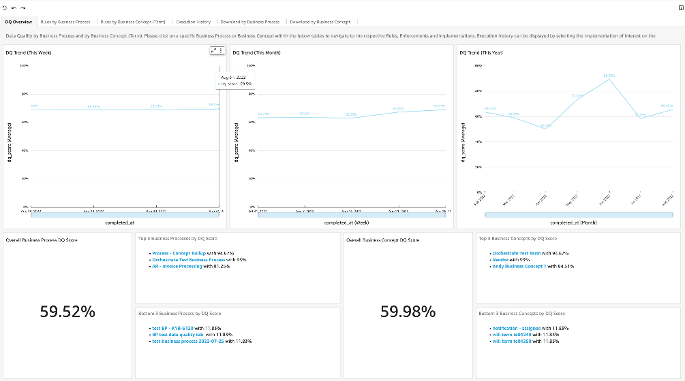The height and width of the screenshot is (381, 685).
Task: Click the DQ Trend (This Year) chart title
Action: pyautogui.click(x=481, y=53)
